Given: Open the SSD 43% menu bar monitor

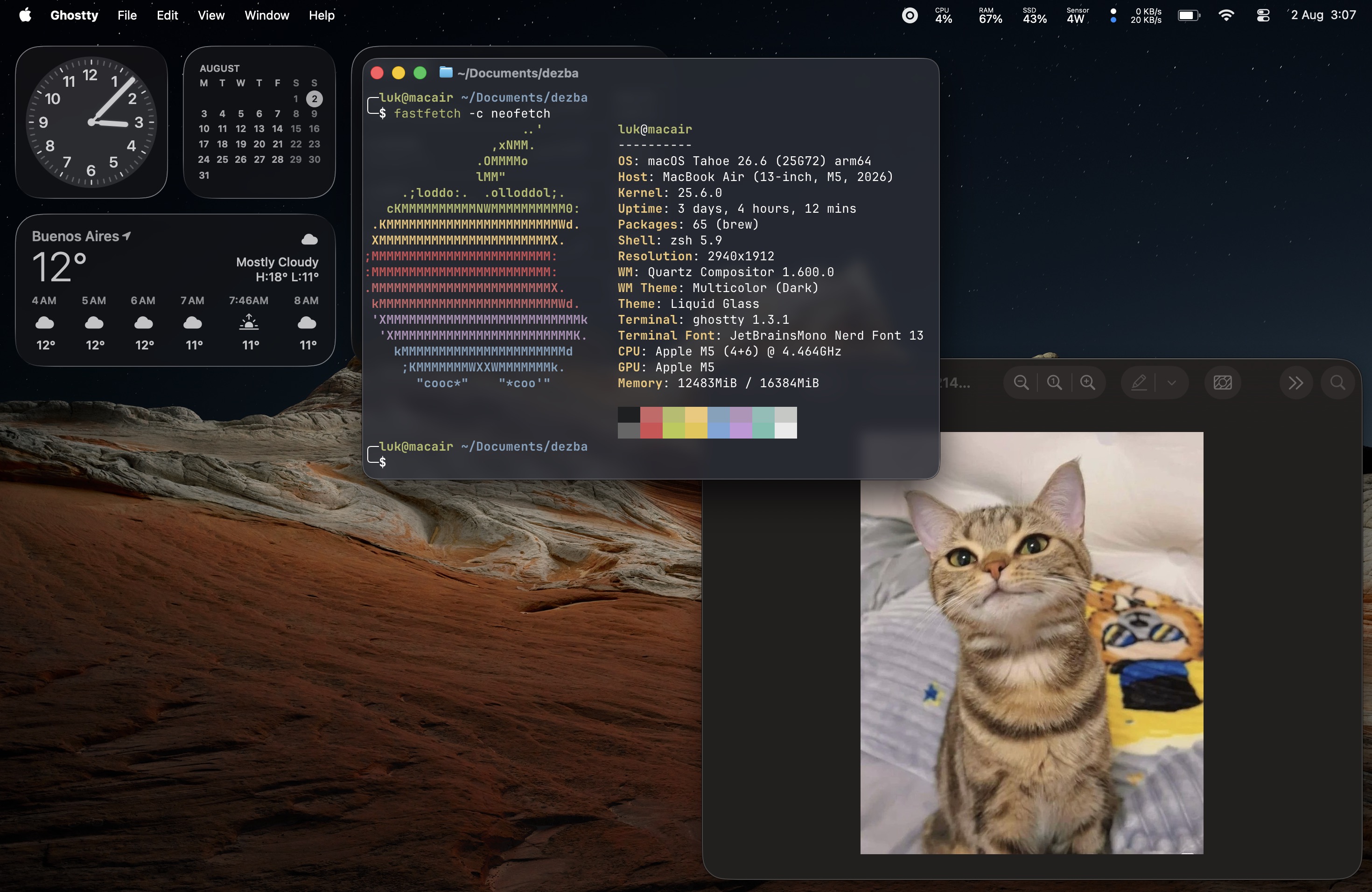Looking at the screenshot, I should pyautogui.click(x=1034, y=15).
